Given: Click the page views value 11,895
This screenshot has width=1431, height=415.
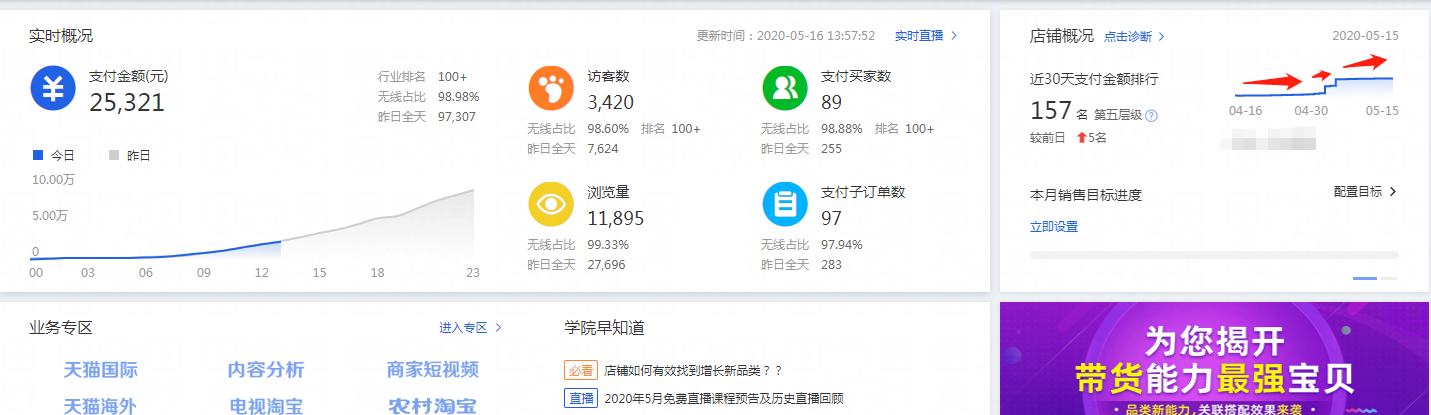Looking at the screenshot, I should tap(616, 218).
